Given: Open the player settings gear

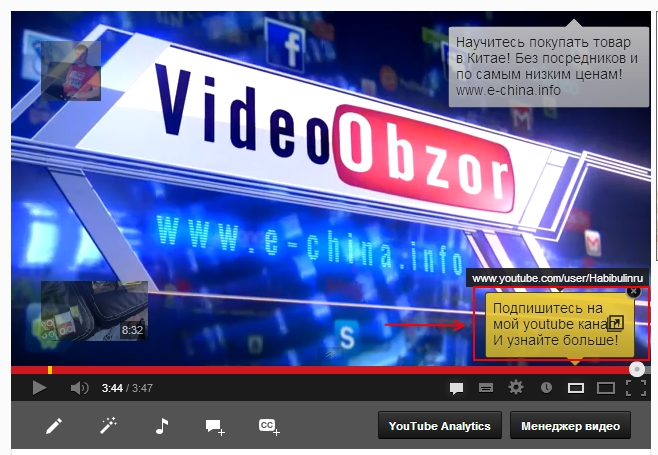Looking at the screenshot, I should click(516, 387).
